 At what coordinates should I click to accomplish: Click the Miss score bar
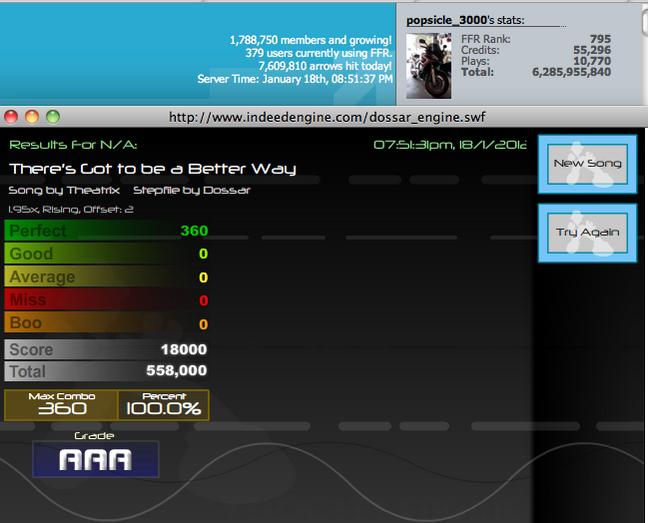pyautogui.click(x=107, y=300)
